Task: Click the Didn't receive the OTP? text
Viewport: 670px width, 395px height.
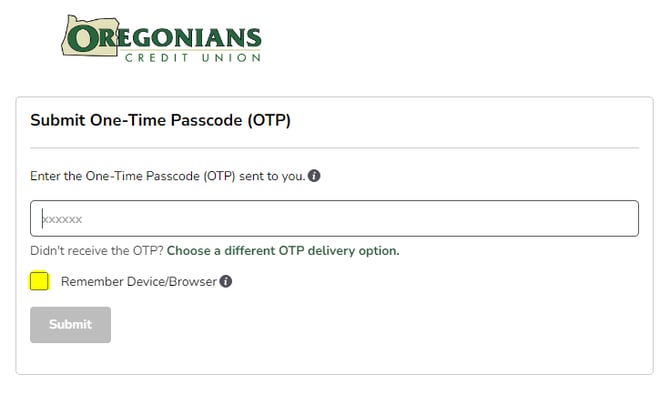Action: [x=97, y=251]
